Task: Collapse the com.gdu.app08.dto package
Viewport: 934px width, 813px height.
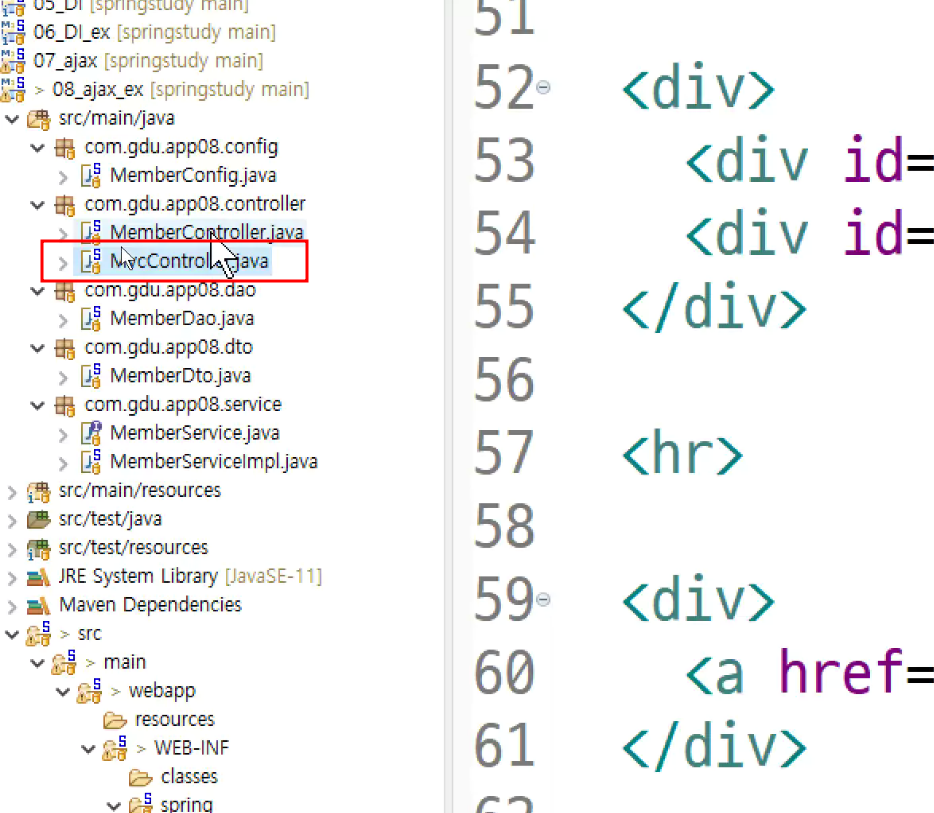Action: pyautogui.click(x=38, y=347)
